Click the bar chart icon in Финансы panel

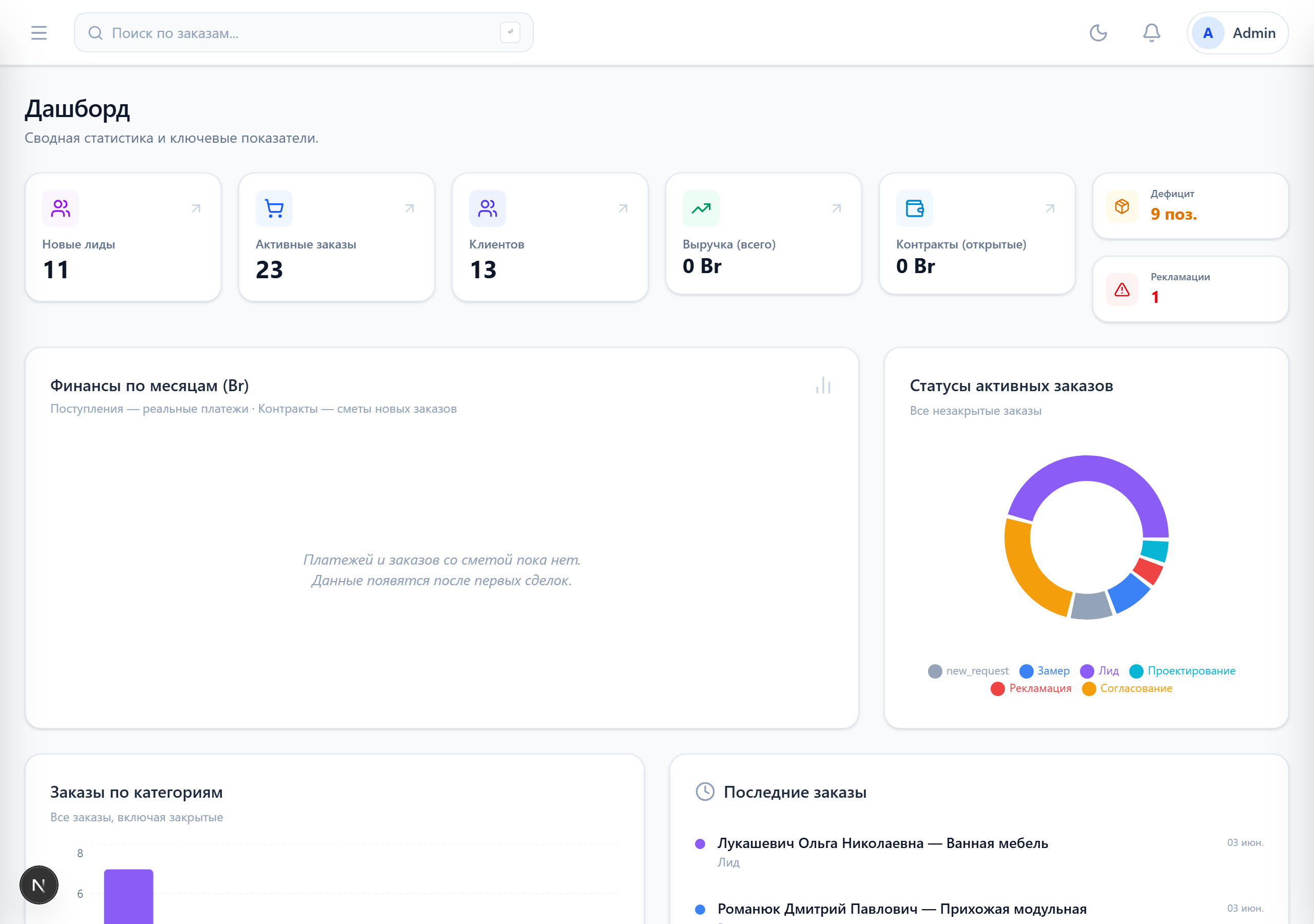[x=823, y=386]
